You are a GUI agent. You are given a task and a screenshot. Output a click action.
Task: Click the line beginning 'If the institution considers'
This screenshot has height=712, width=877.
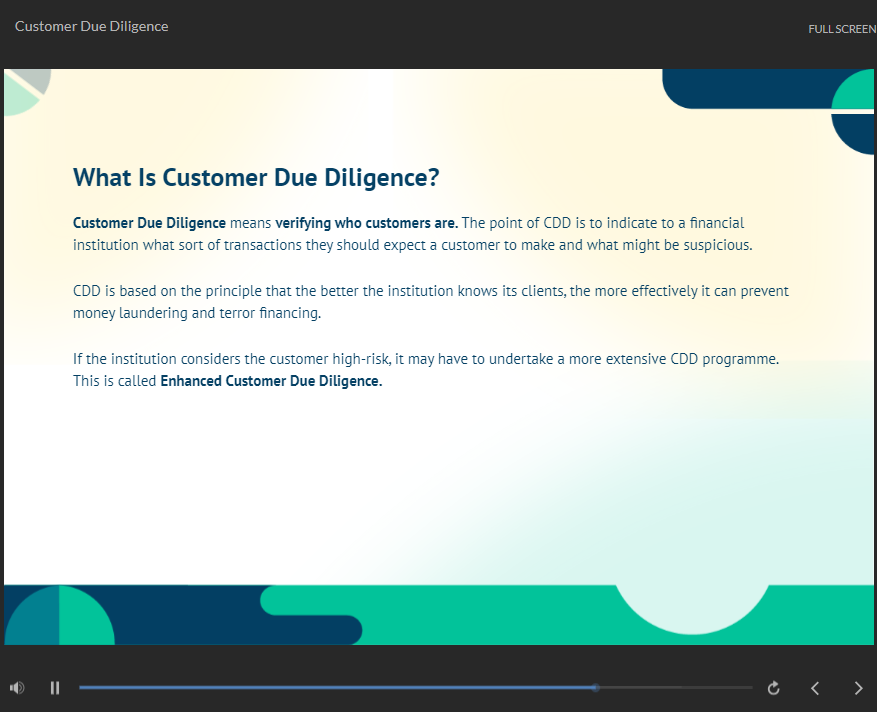[x=426, y=359]
